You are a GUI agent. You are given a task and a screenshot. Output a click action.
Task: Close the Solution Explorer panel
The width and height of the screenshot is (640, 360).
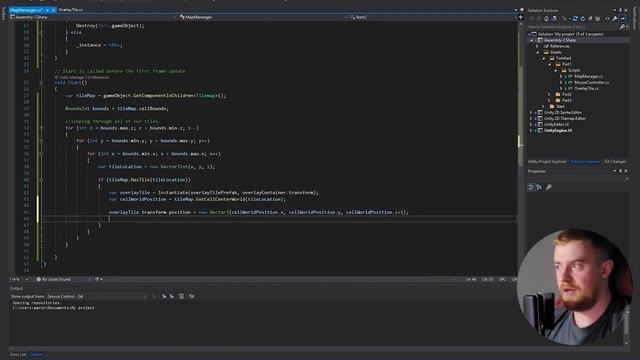click(x=626, y=10)
